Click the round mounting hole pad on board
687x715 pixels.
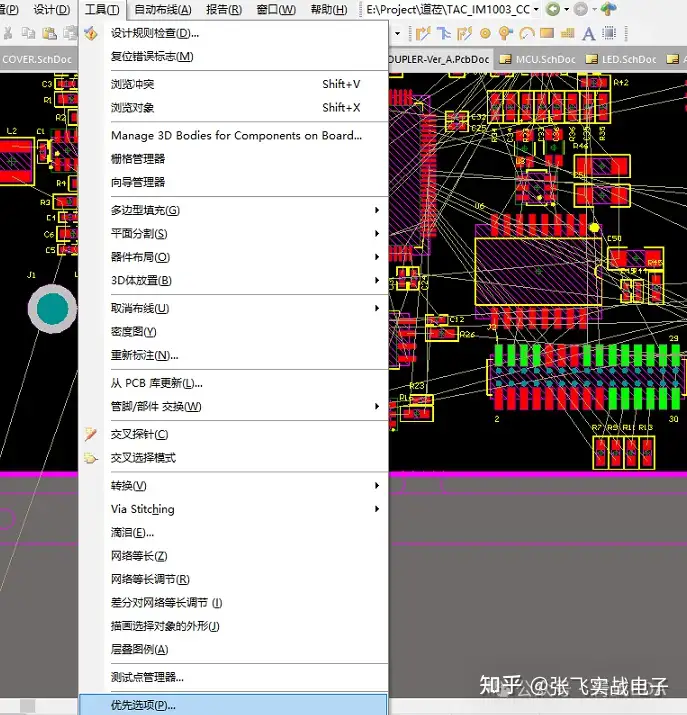tap(50, 309)
